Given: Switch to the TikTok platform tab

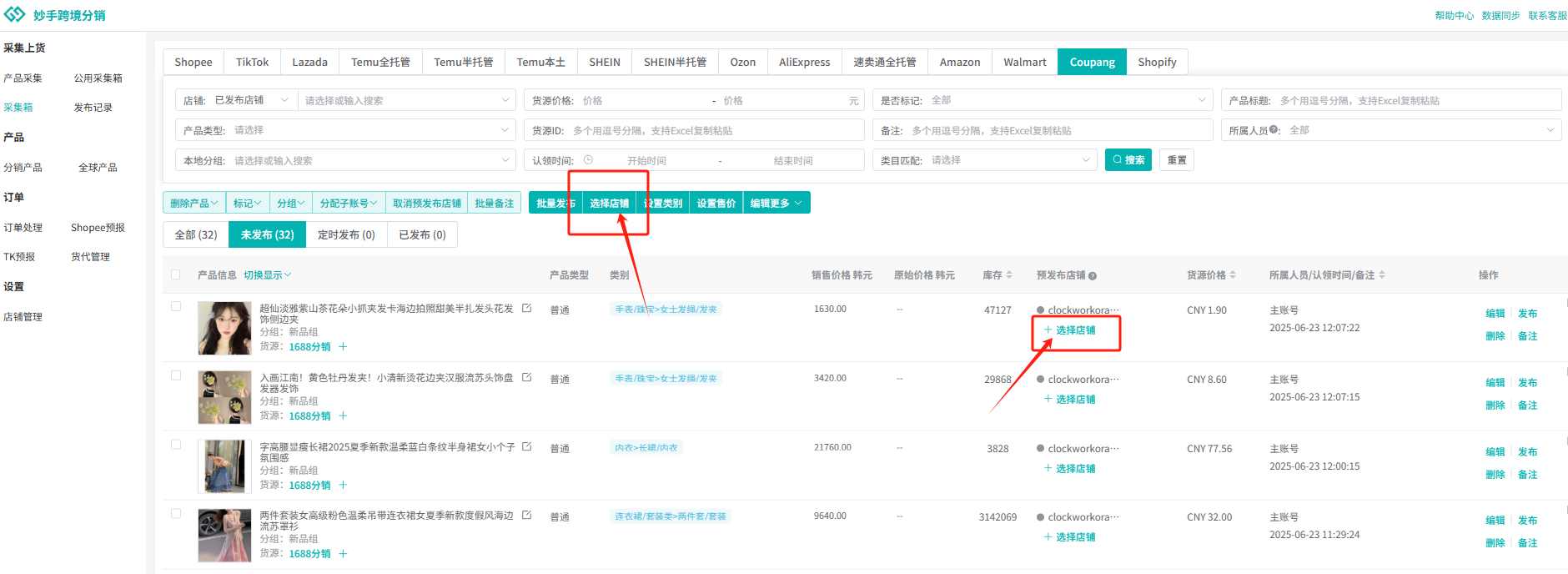Looking at the screenshot, I should click(252, 62).
